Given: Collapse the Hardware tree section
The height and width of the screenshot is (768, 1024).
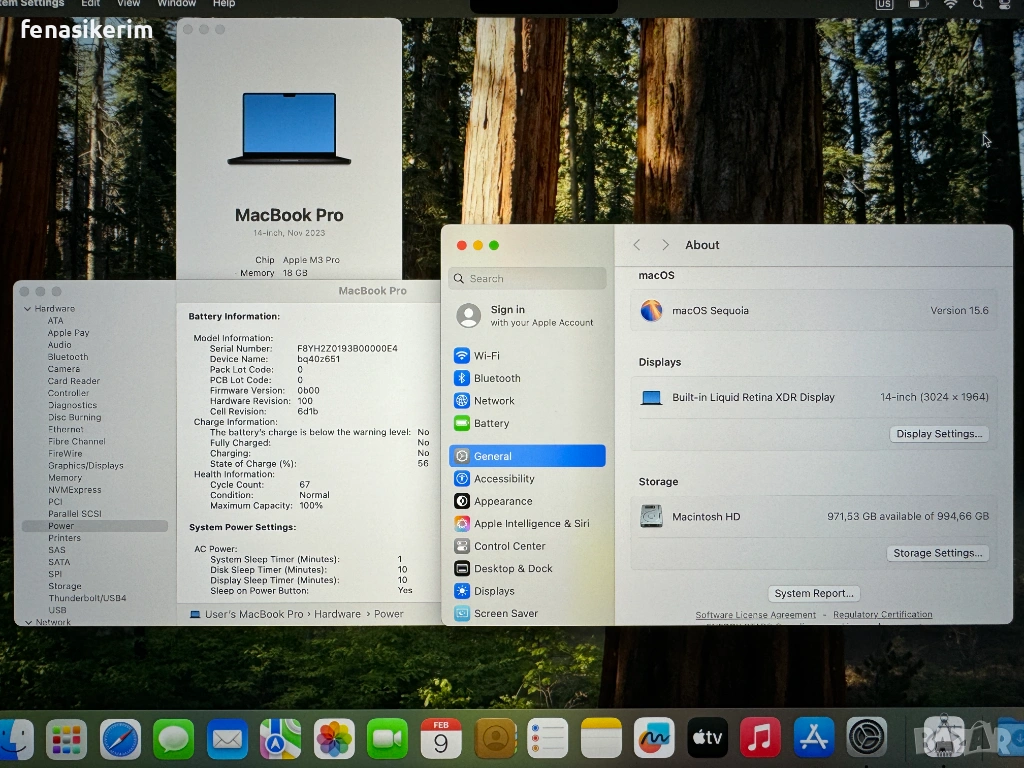Looking at the screenshot, I should [27, 309].
